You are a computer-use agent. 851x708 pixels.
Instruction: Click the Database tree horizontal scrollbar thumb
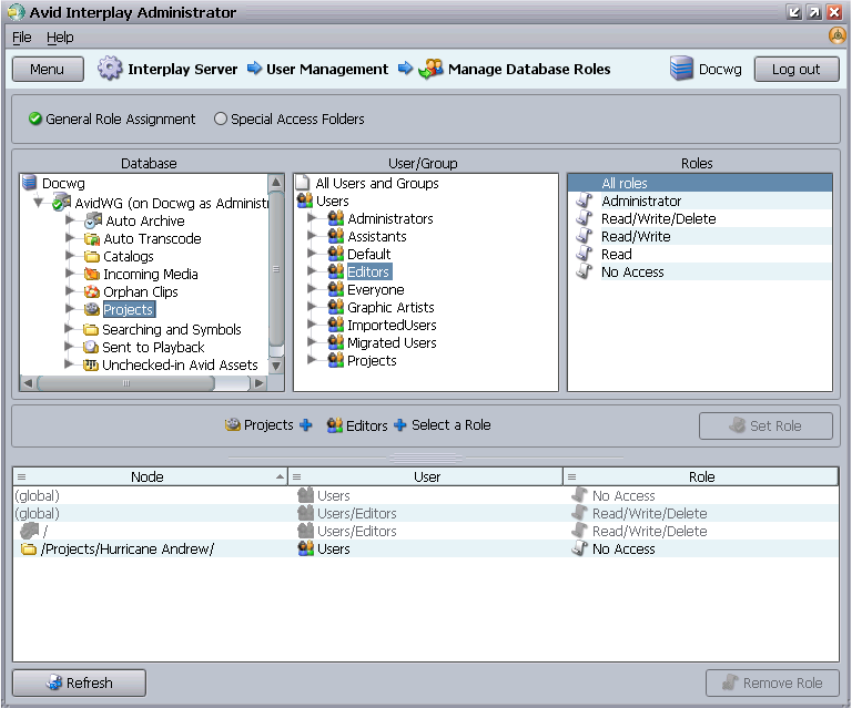coord(126,383)
